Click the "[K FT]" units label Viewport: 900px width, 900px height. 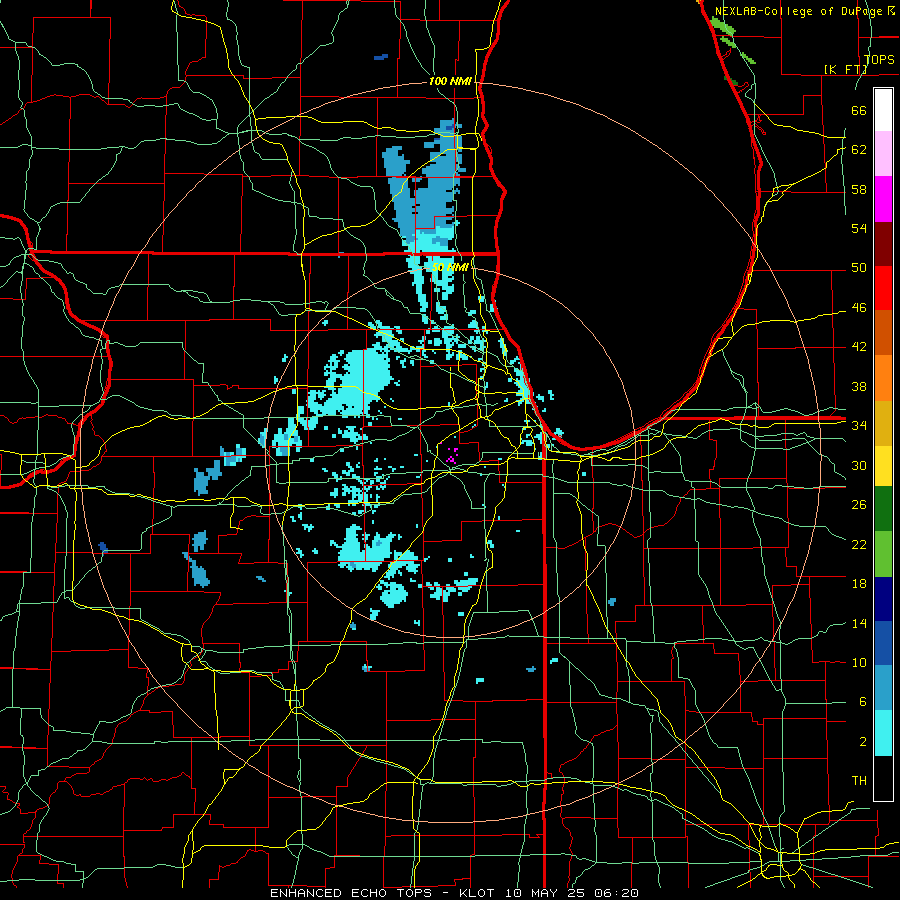(x=845, y=69)
